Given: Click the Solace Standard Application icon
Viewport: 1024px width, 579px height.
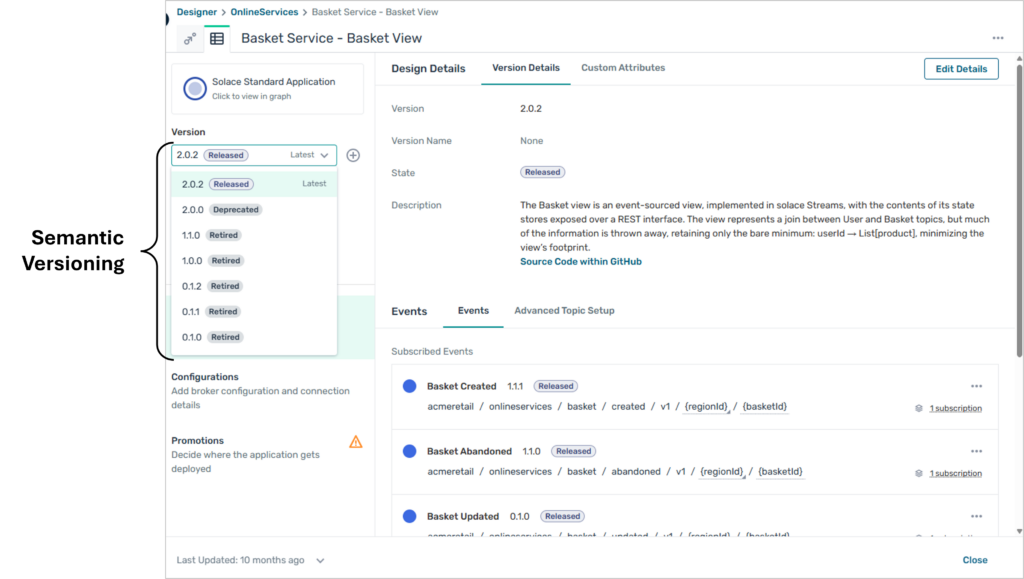Looking at the screenshot, I should (x=194, y=89).
